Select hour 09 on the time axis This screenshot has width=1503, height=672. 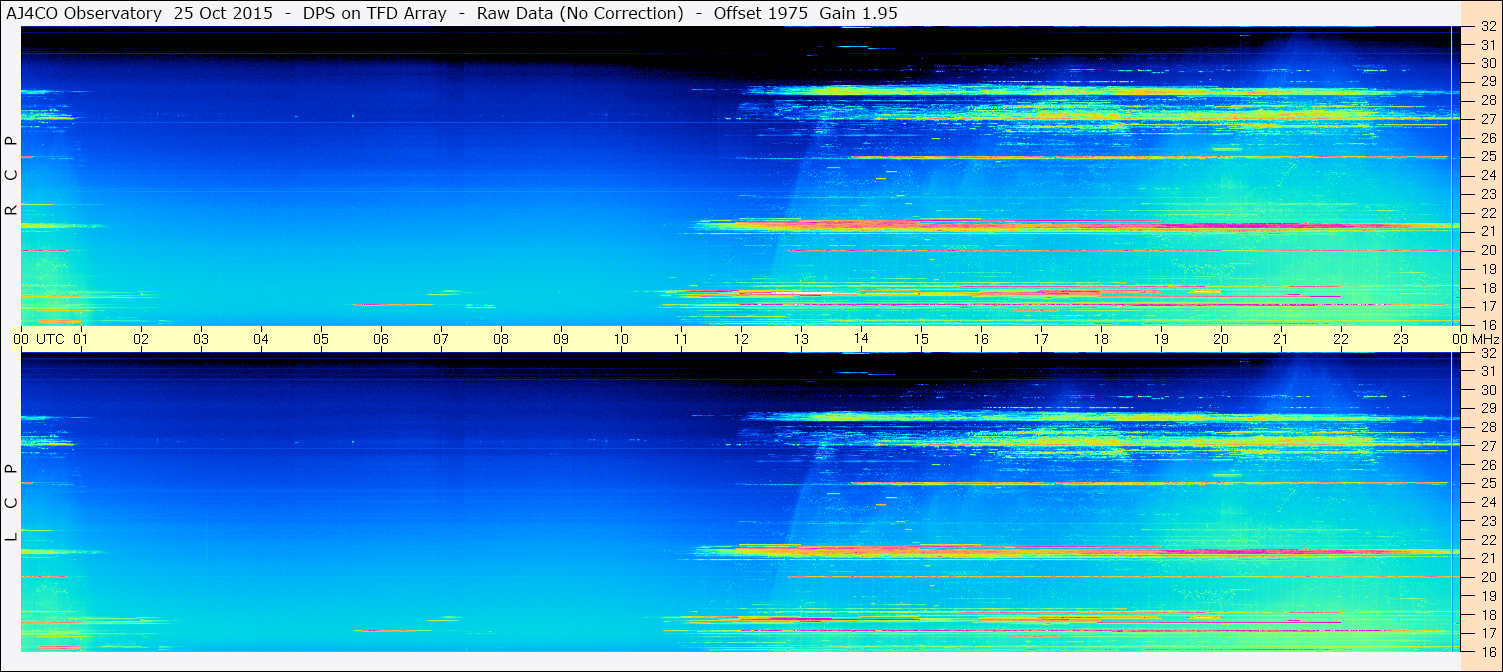(x=561, y=339)
